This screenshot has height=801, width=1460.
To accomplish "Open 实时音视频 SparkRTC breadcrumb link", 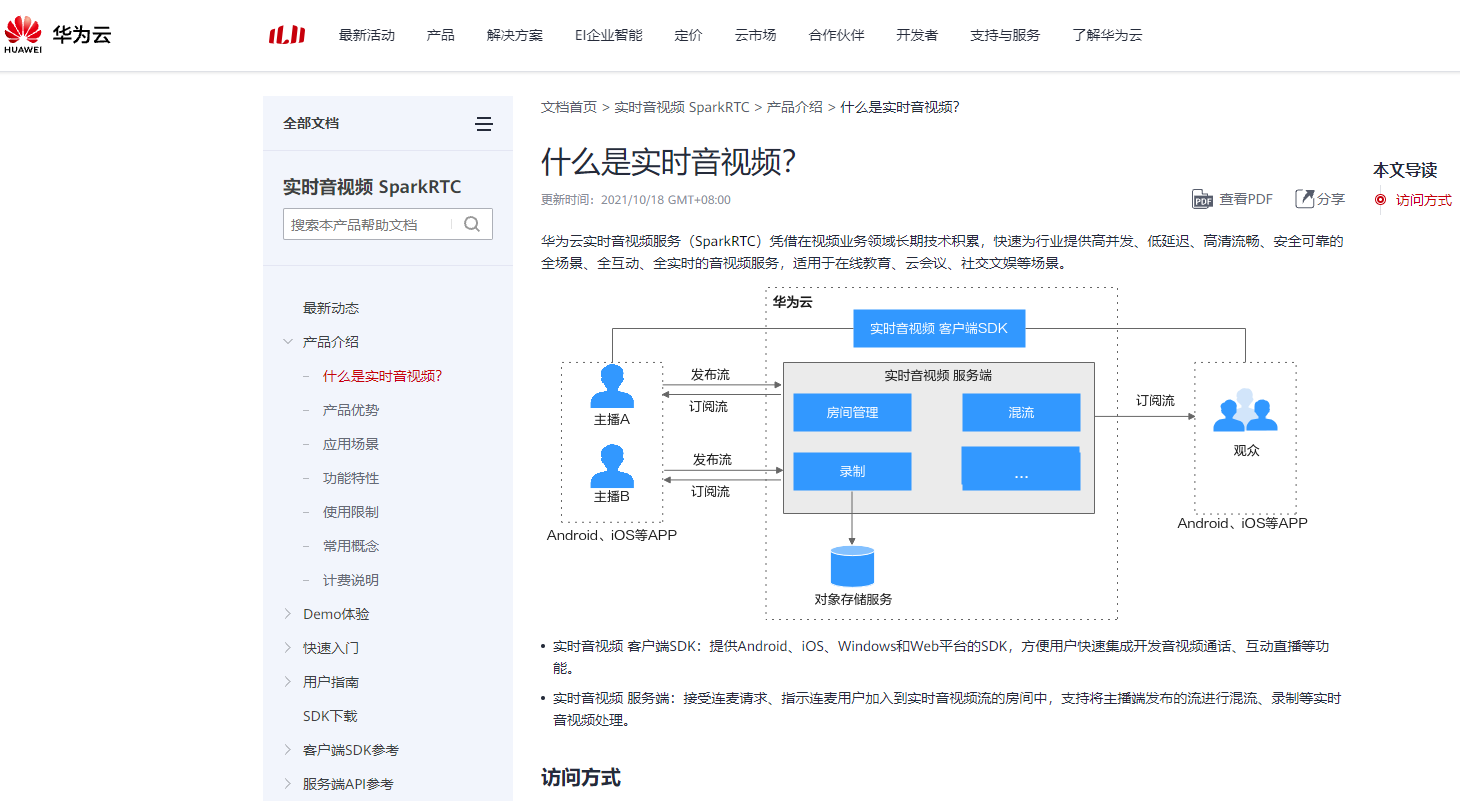I will [x=682, y=107].
